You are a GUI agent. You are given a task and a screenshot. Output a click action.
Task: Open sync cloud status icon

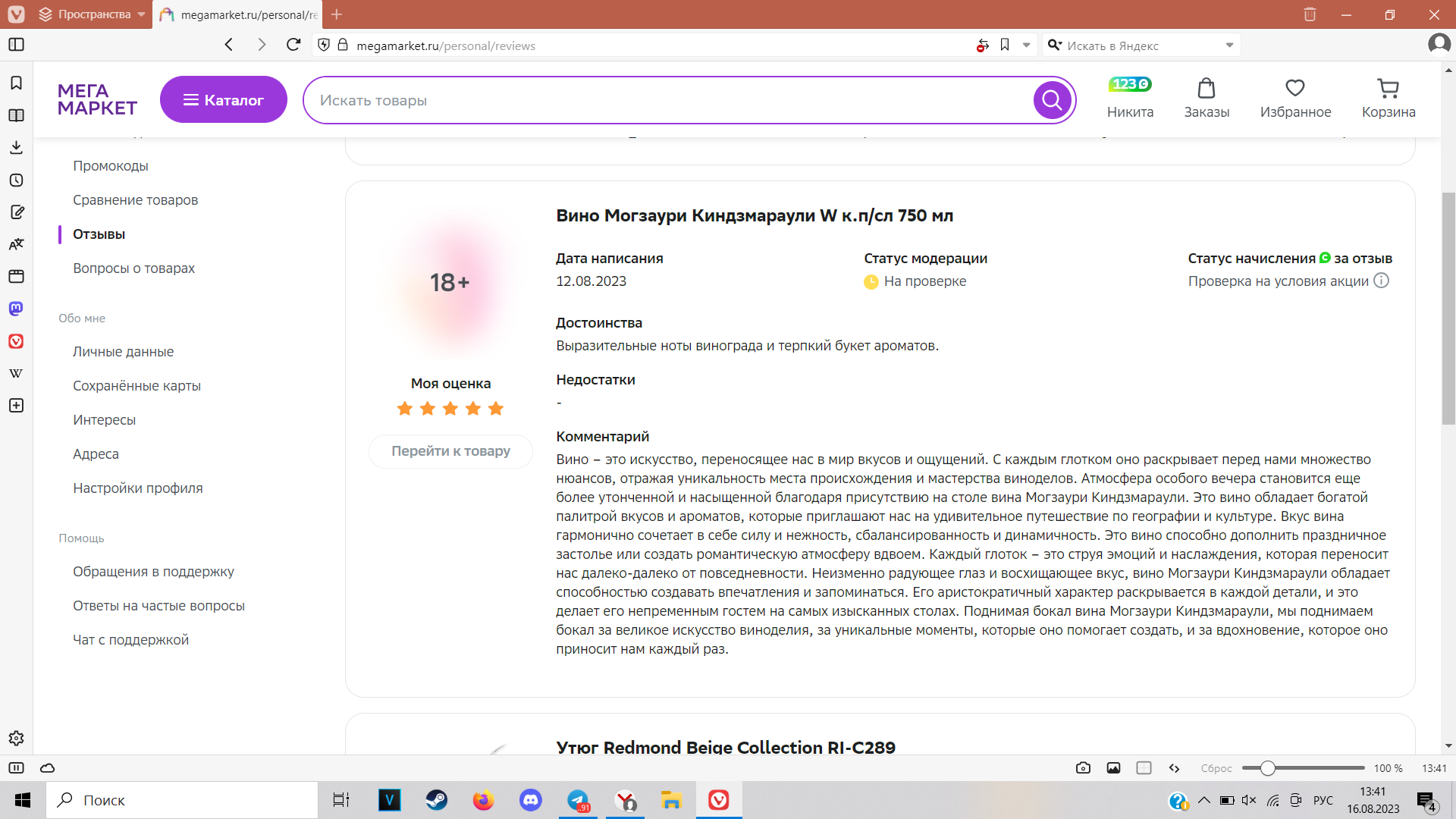click(47, 768)
